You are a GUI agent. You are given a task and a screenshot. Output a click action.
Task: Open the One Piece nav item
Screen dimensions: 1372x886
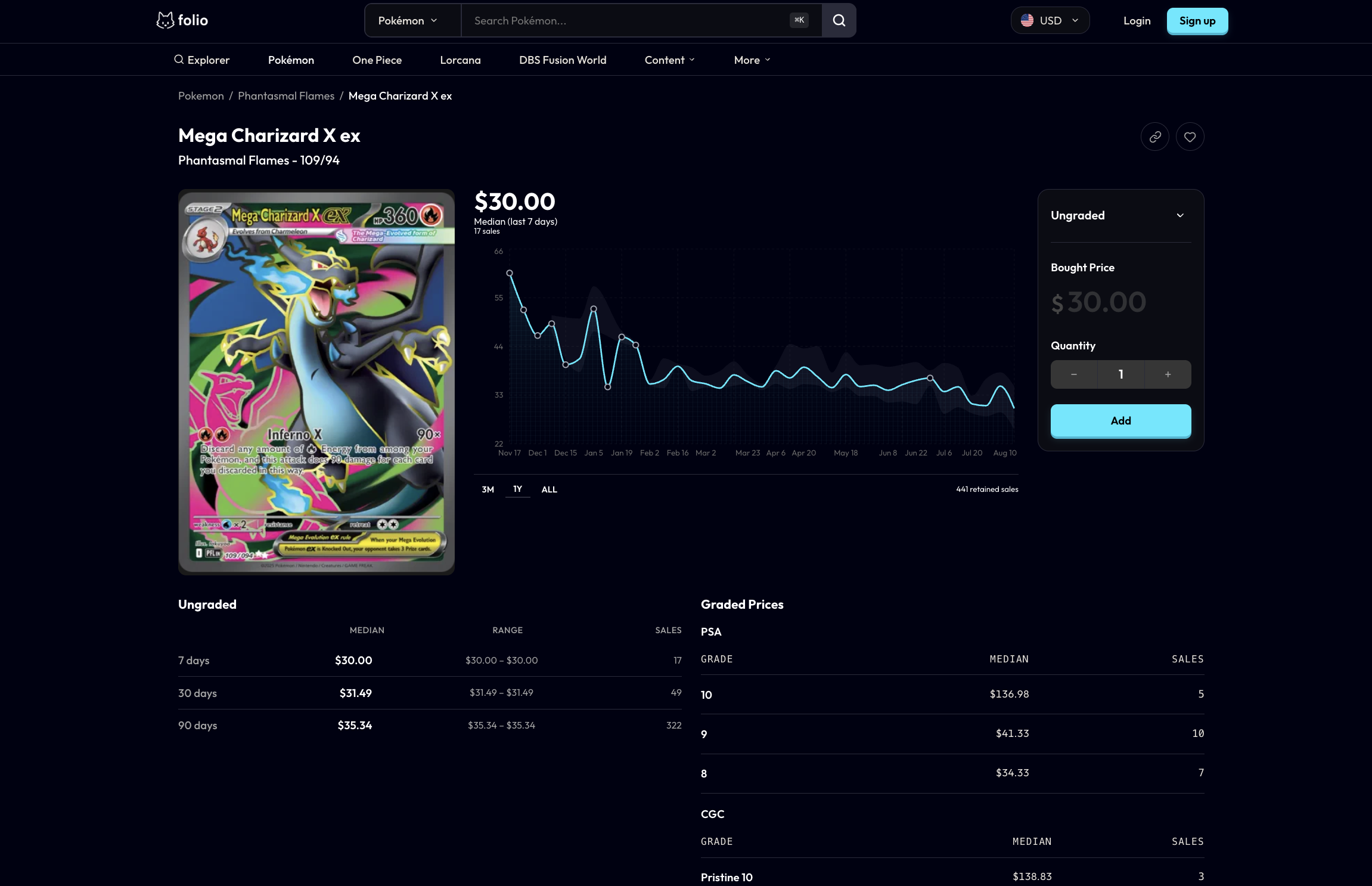click(377, 60)
